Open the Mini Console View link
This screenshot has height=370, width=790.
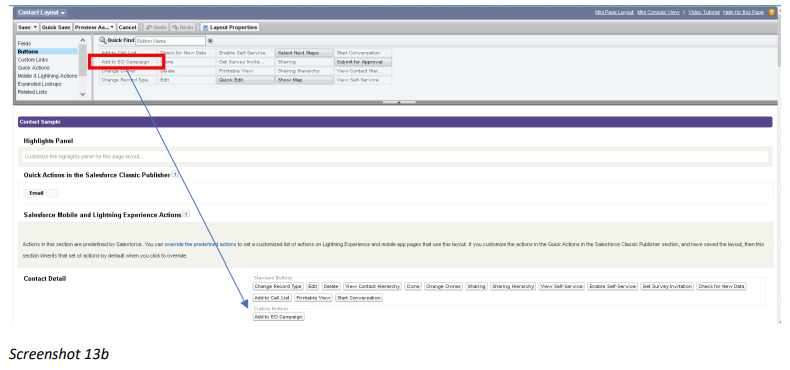(658, 12)
